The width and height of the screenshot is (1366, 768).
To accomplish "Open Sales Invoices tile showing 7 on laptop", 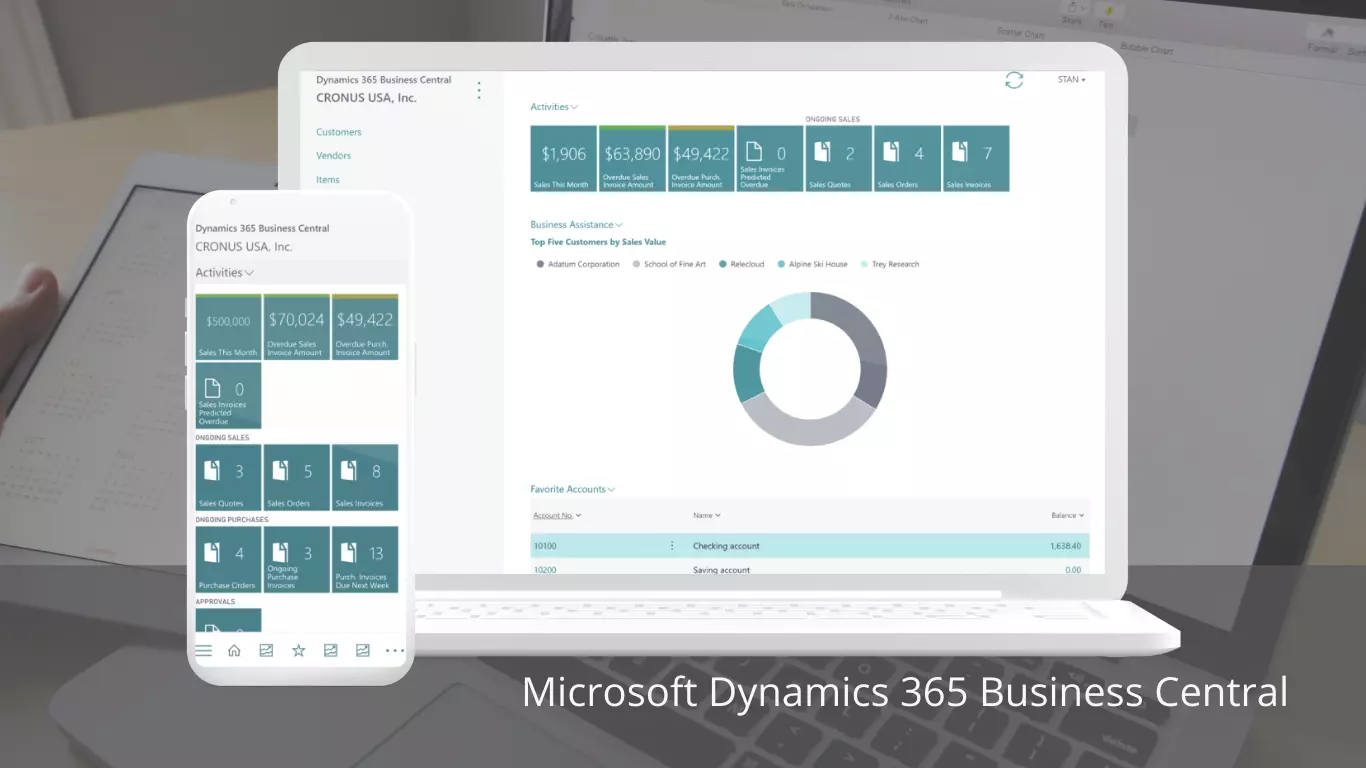I will tap(976, 158).
